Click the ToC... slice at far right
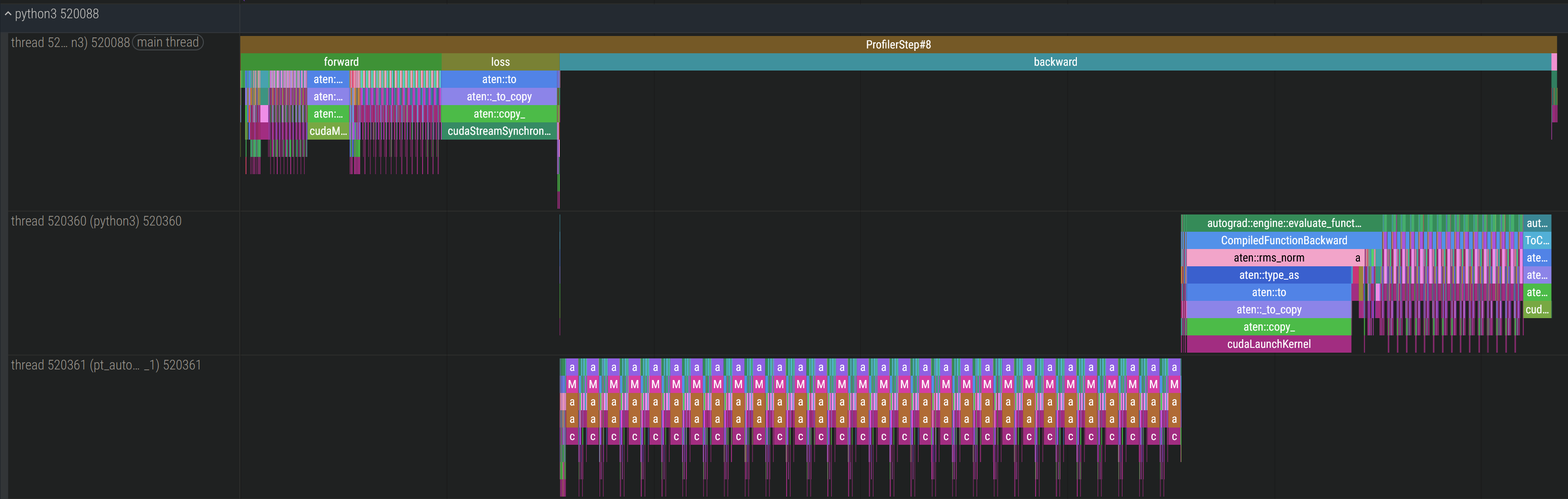The width and height of the screenshot is (1568, 499). pyautogui.click(x=1536, y=241)
